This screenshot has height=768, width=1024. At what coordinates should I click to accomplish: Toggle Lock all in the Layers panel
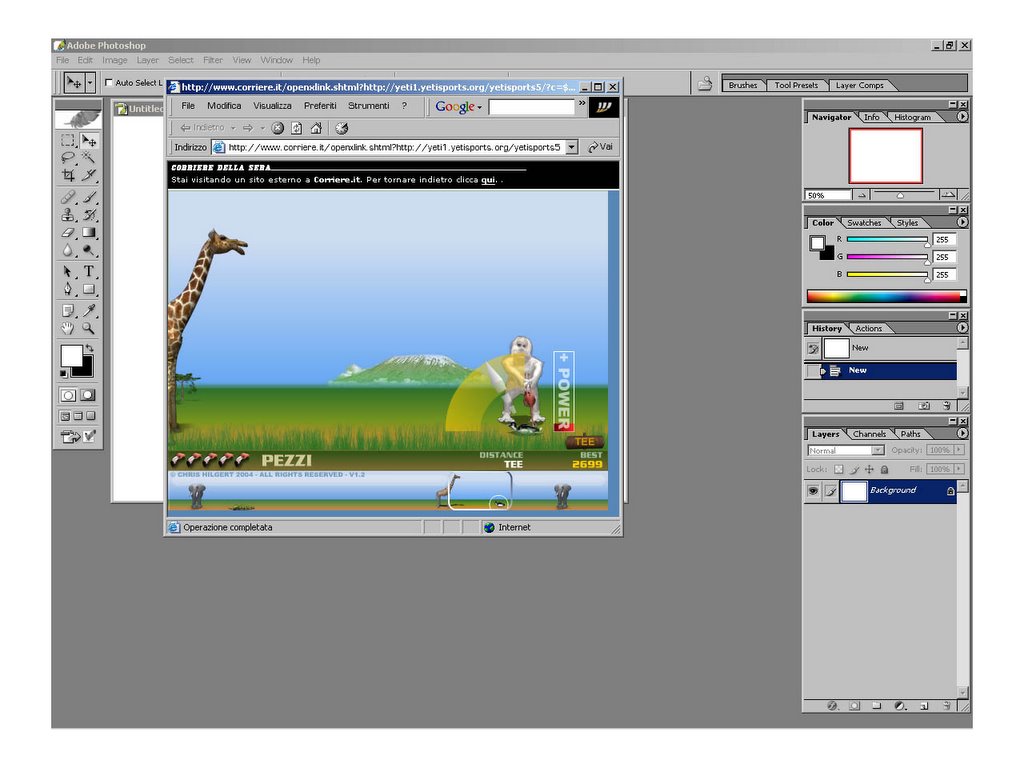[884, 469]
